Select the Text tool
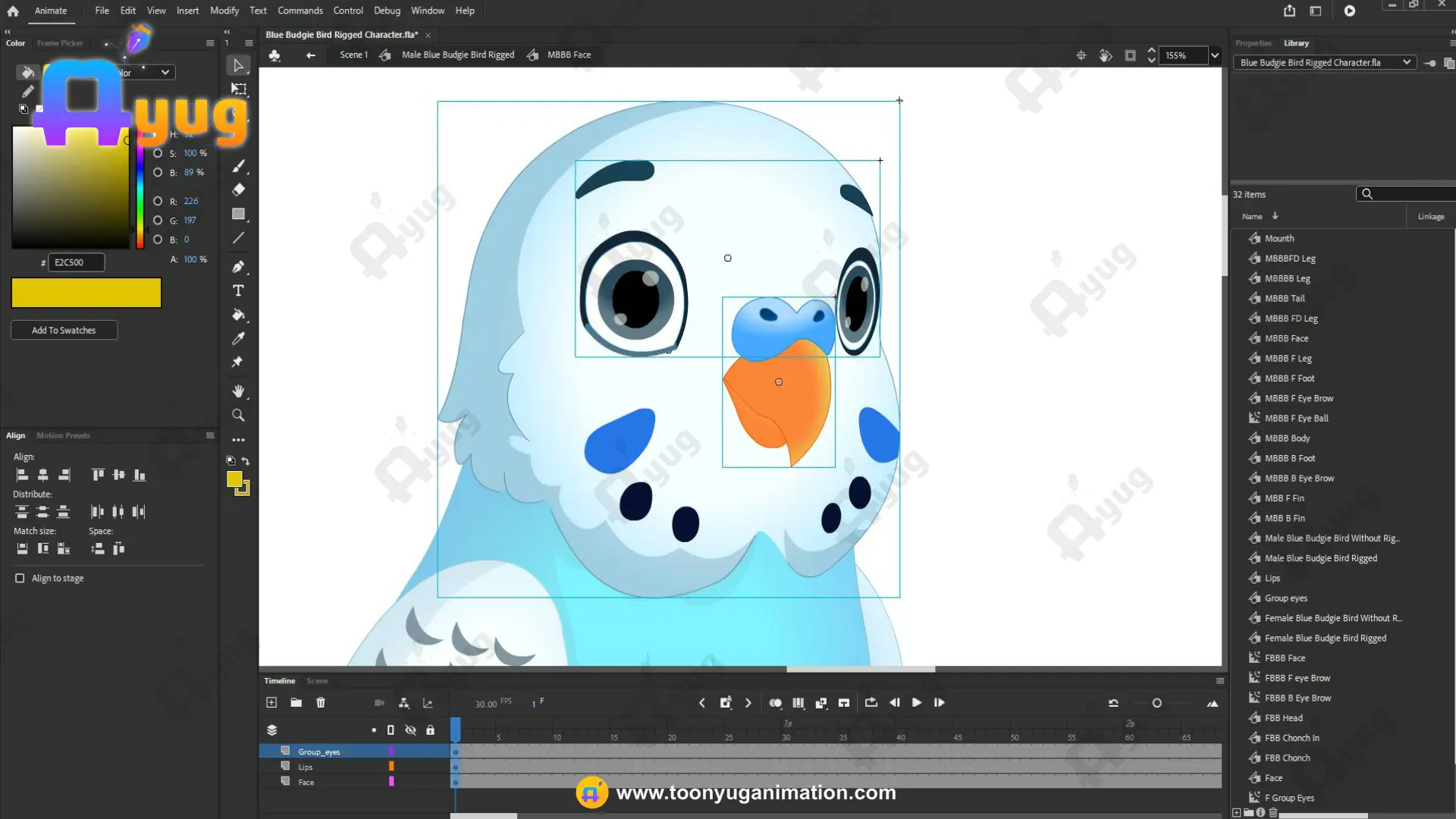Screen dimensions: 1456x819 tap(238, 290)
